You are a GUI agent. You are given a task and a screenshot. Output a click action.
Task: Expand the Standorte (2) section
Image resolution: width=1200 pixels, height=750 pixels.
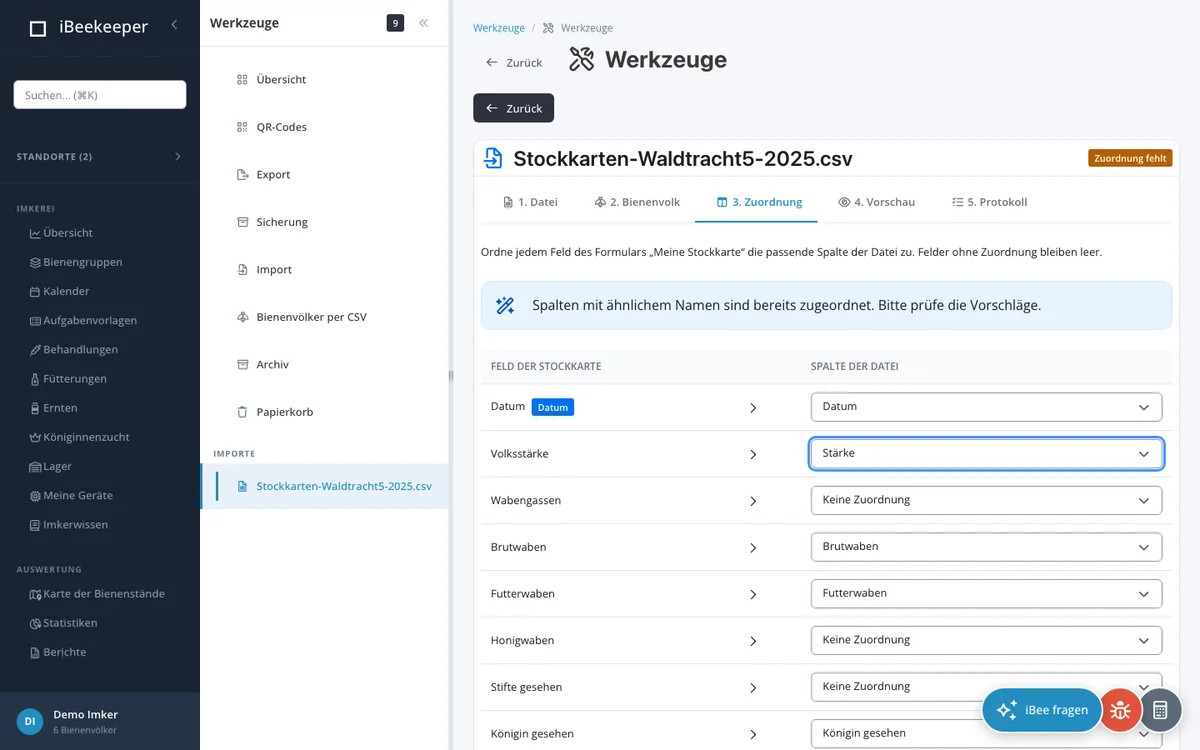(x=100, y=157)
